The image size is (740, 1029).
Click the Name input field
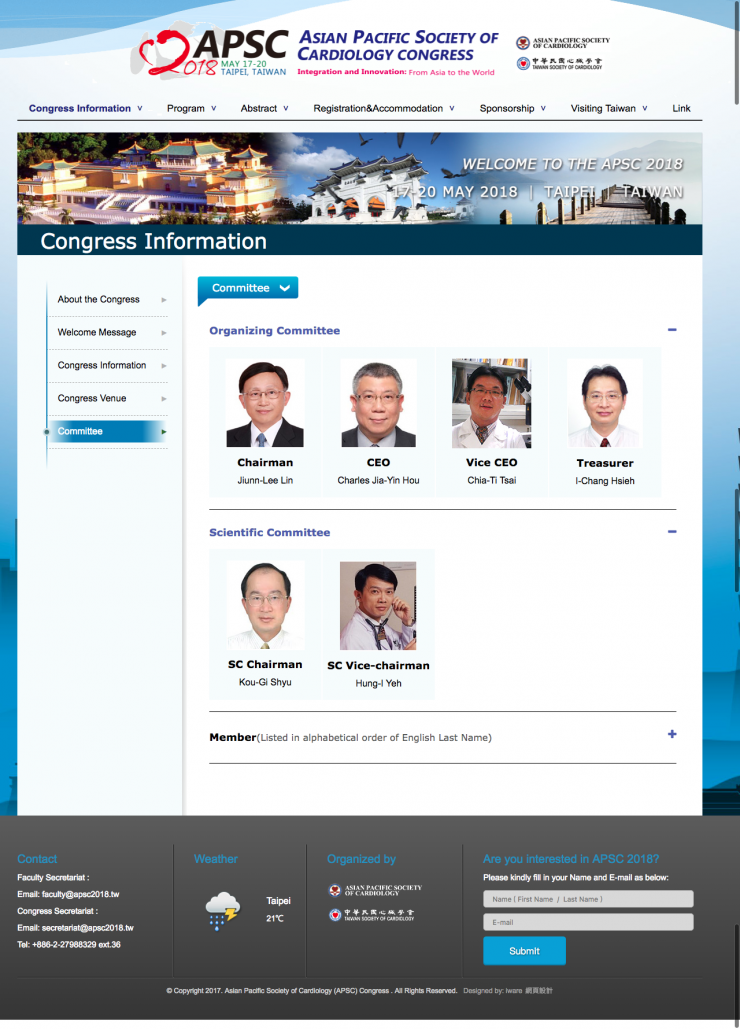[x=587, y=899]
